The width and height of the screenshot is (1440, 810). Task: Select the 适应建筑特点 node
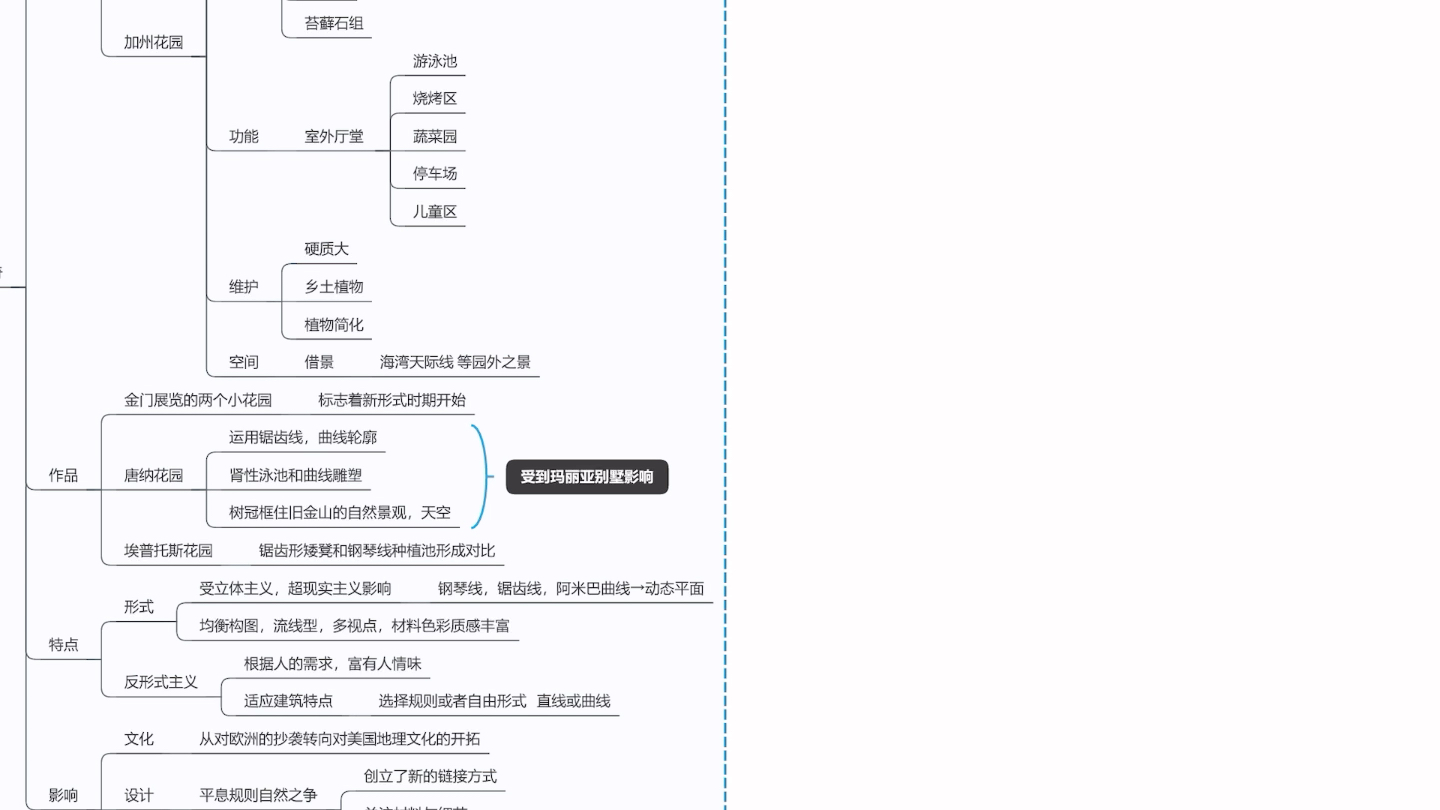click(288, 701)
